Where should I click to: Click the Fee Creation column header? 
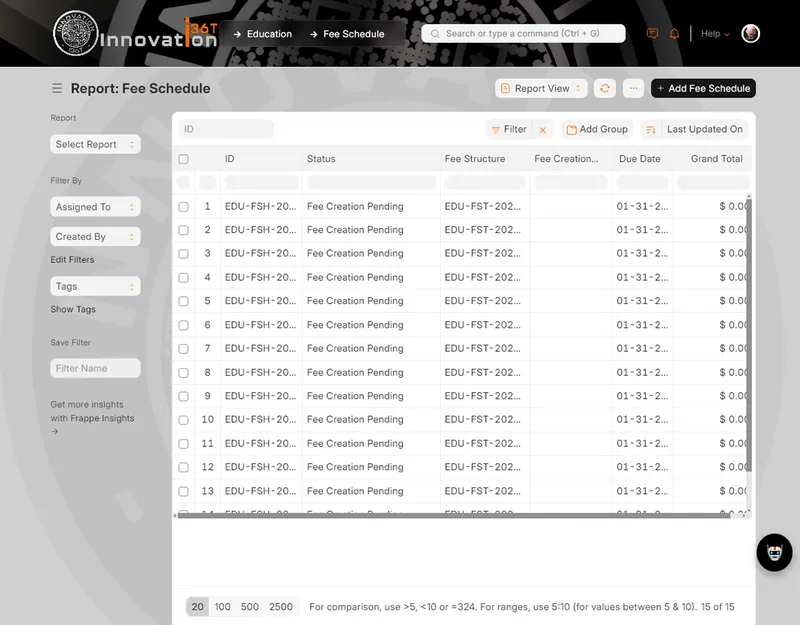point(566,159)
